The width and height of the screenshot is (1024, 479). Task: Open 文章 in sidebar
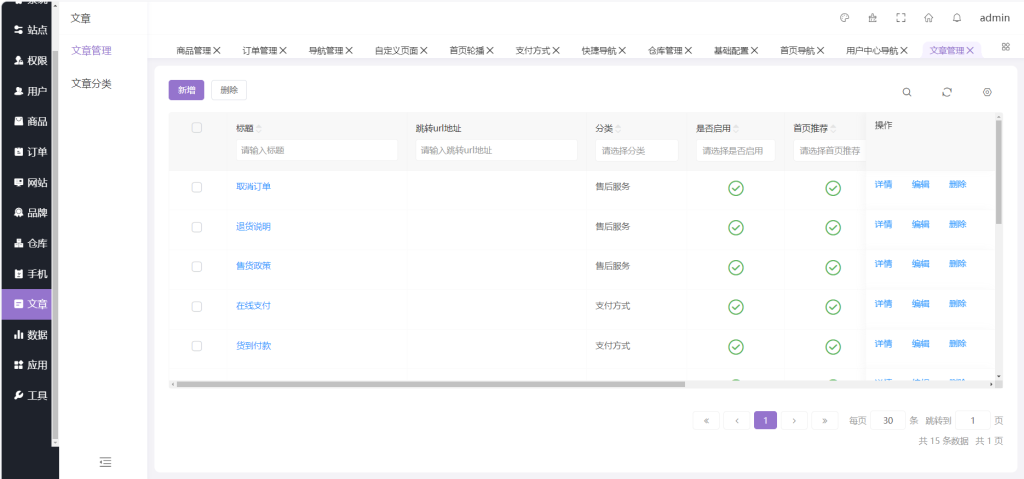point(27,304)
